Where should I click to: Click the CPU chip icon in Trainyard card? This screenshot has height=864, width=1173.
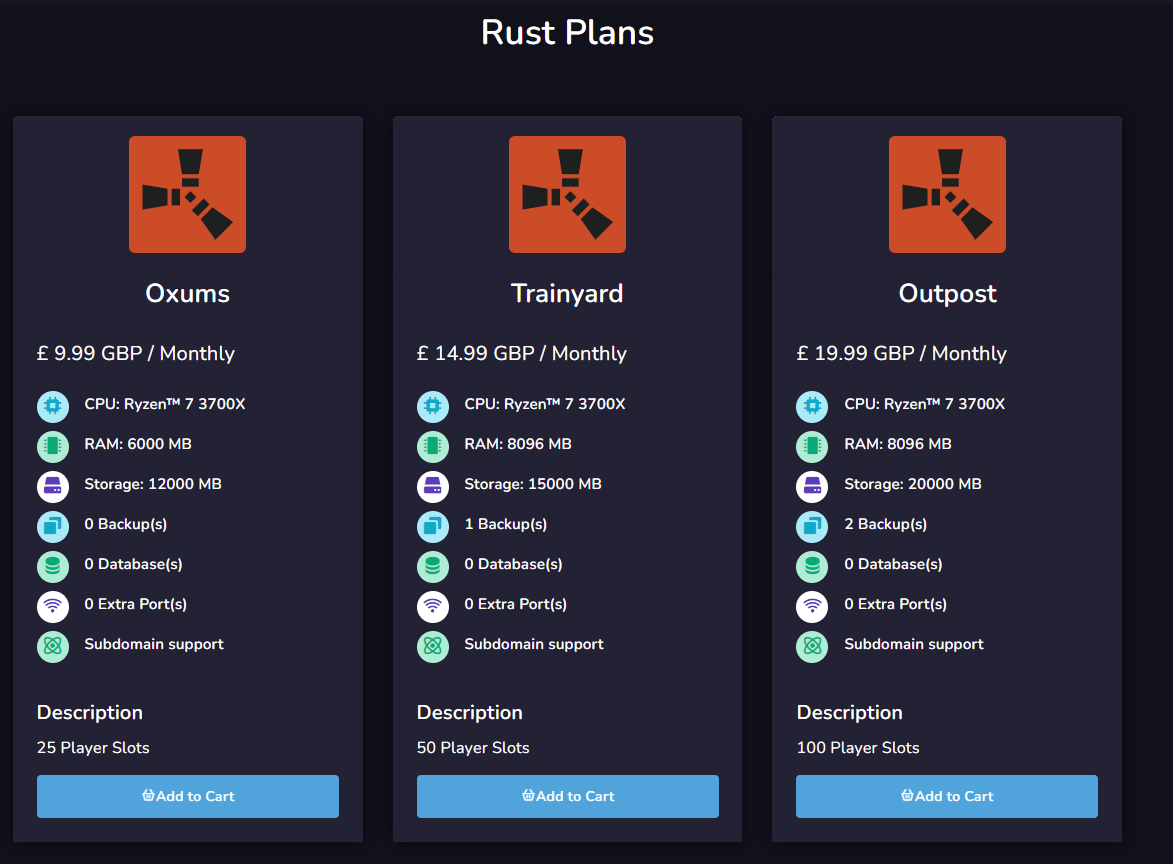click(x=433, y=406)
